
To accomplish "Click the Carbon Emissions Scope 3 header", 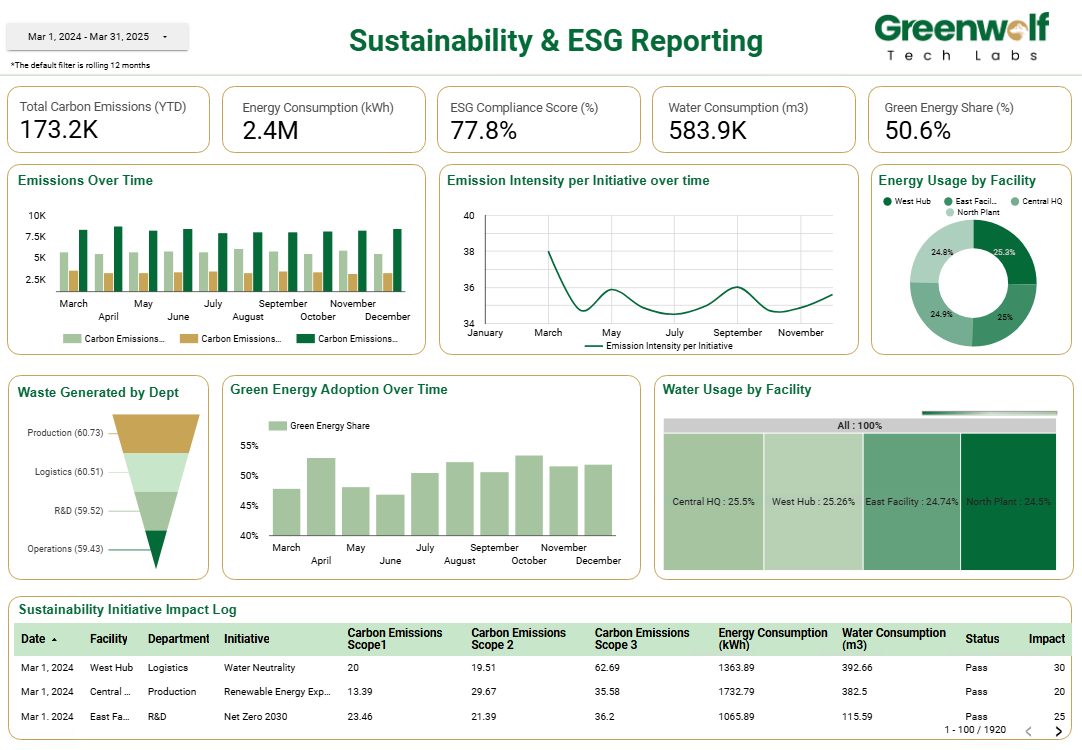I will [x=642, y=639].
